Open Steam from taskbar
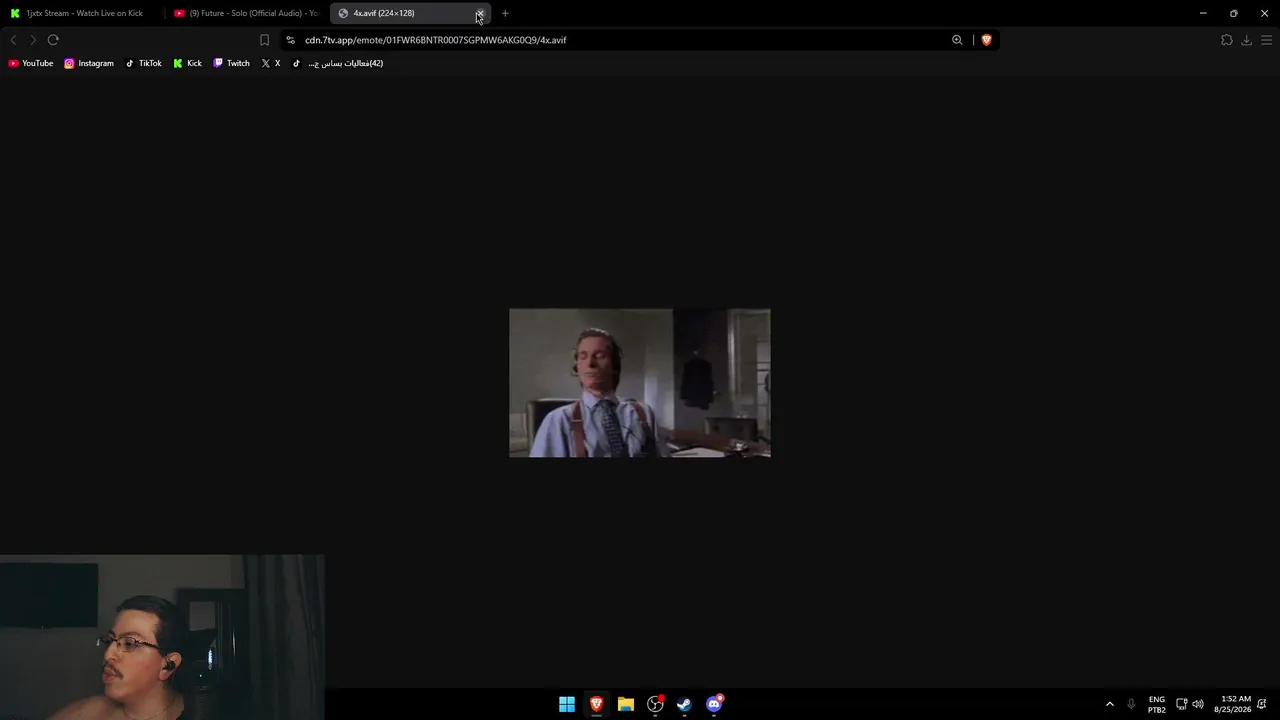 click(684, 704)
